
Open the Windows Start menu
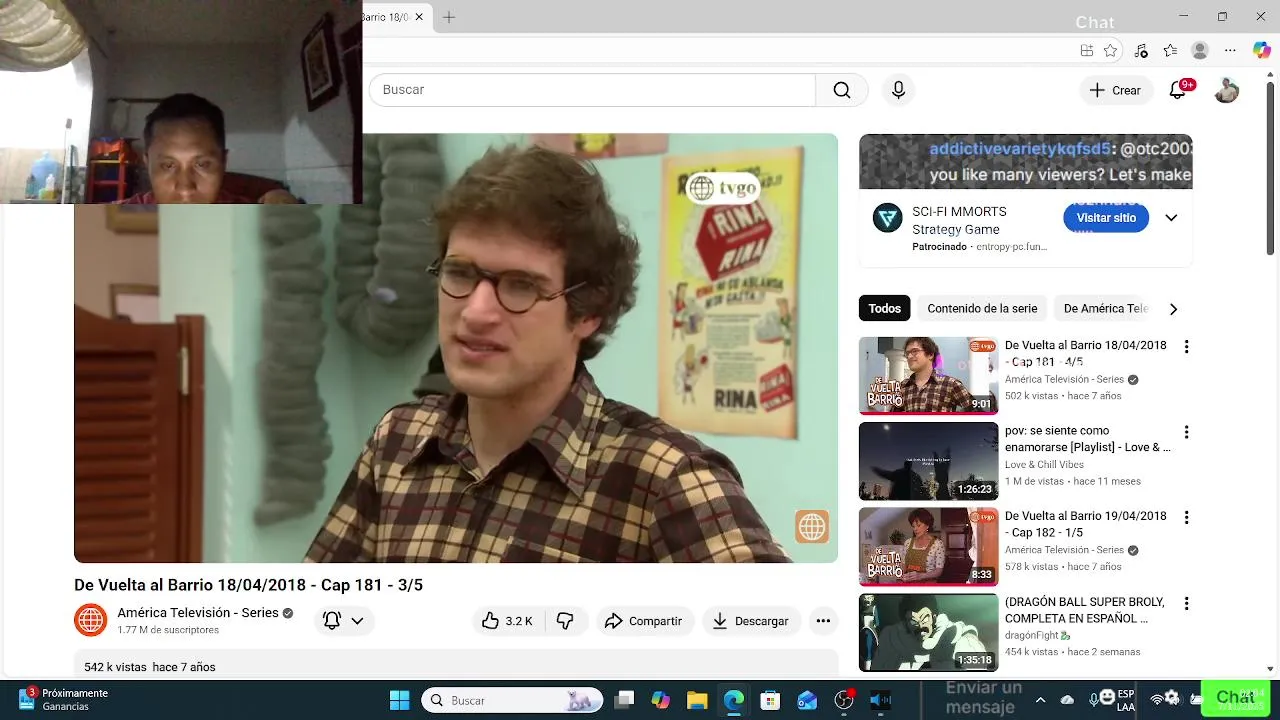tap(399, 700)
